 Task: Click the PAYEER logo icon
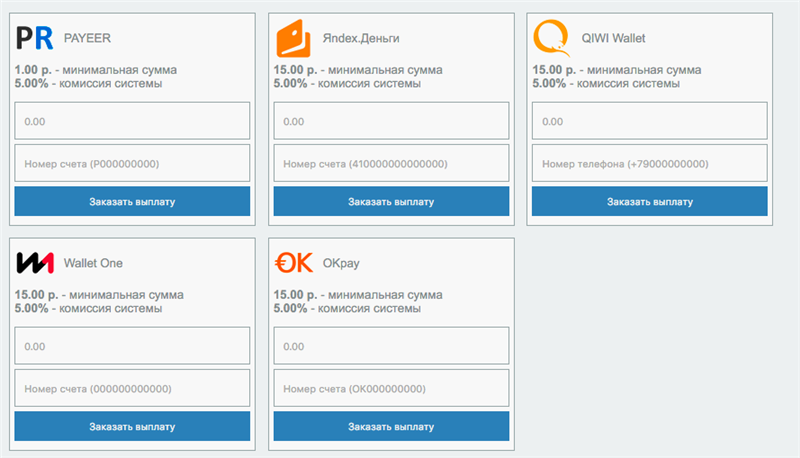point(34,40)
